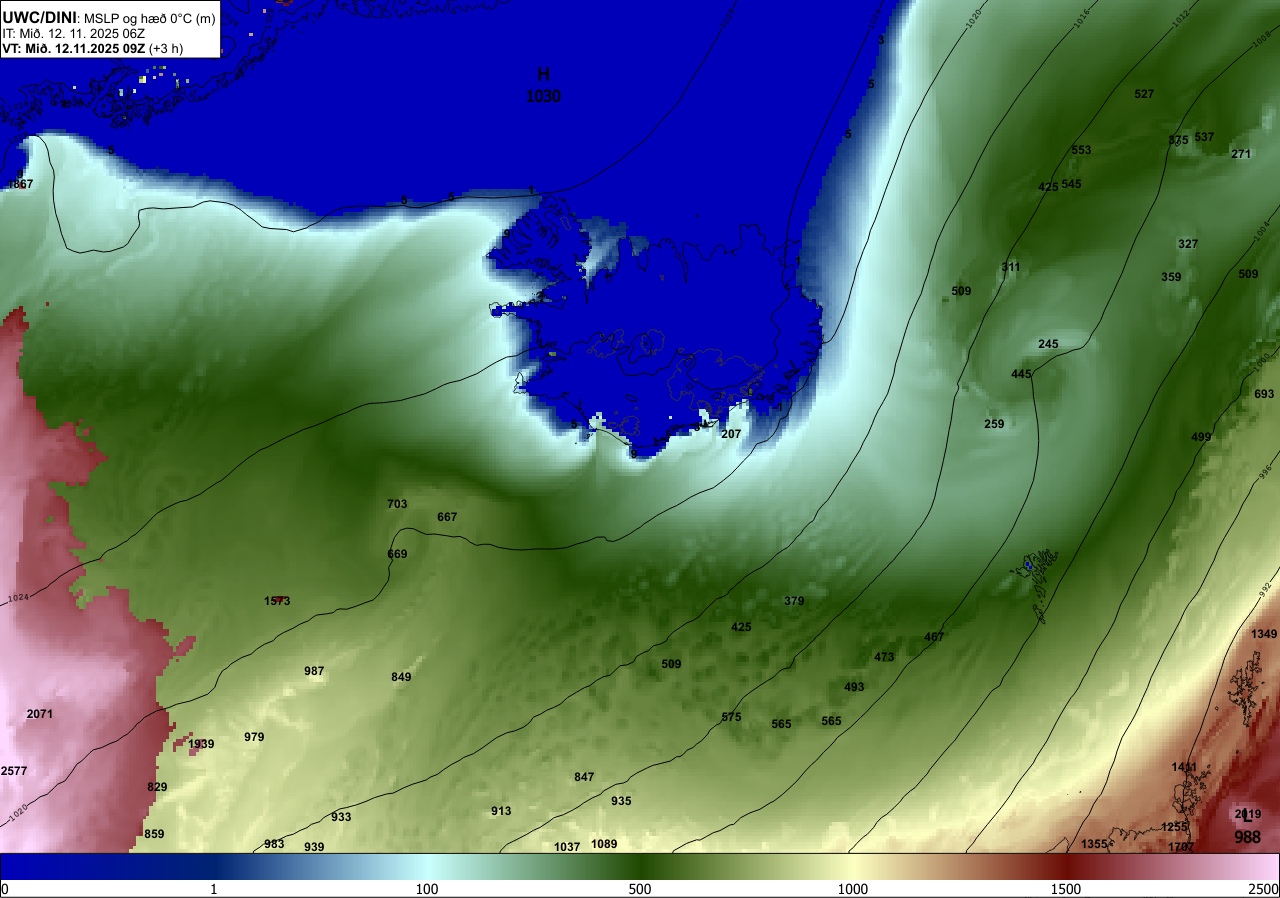Image resolution: width=1280 pixels, height=898 pixels.
Task: Click the '467' height value
Action: pyautogui.click(x=934, y=637)
